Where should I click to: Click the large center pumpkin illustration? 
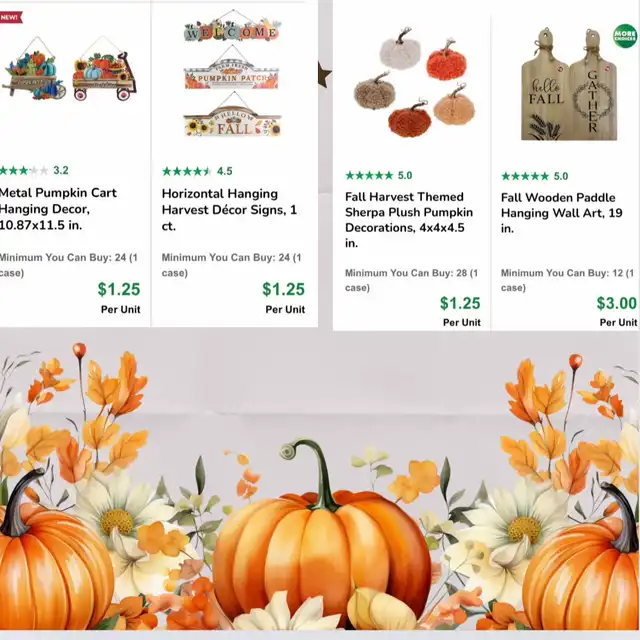[321, 536]
